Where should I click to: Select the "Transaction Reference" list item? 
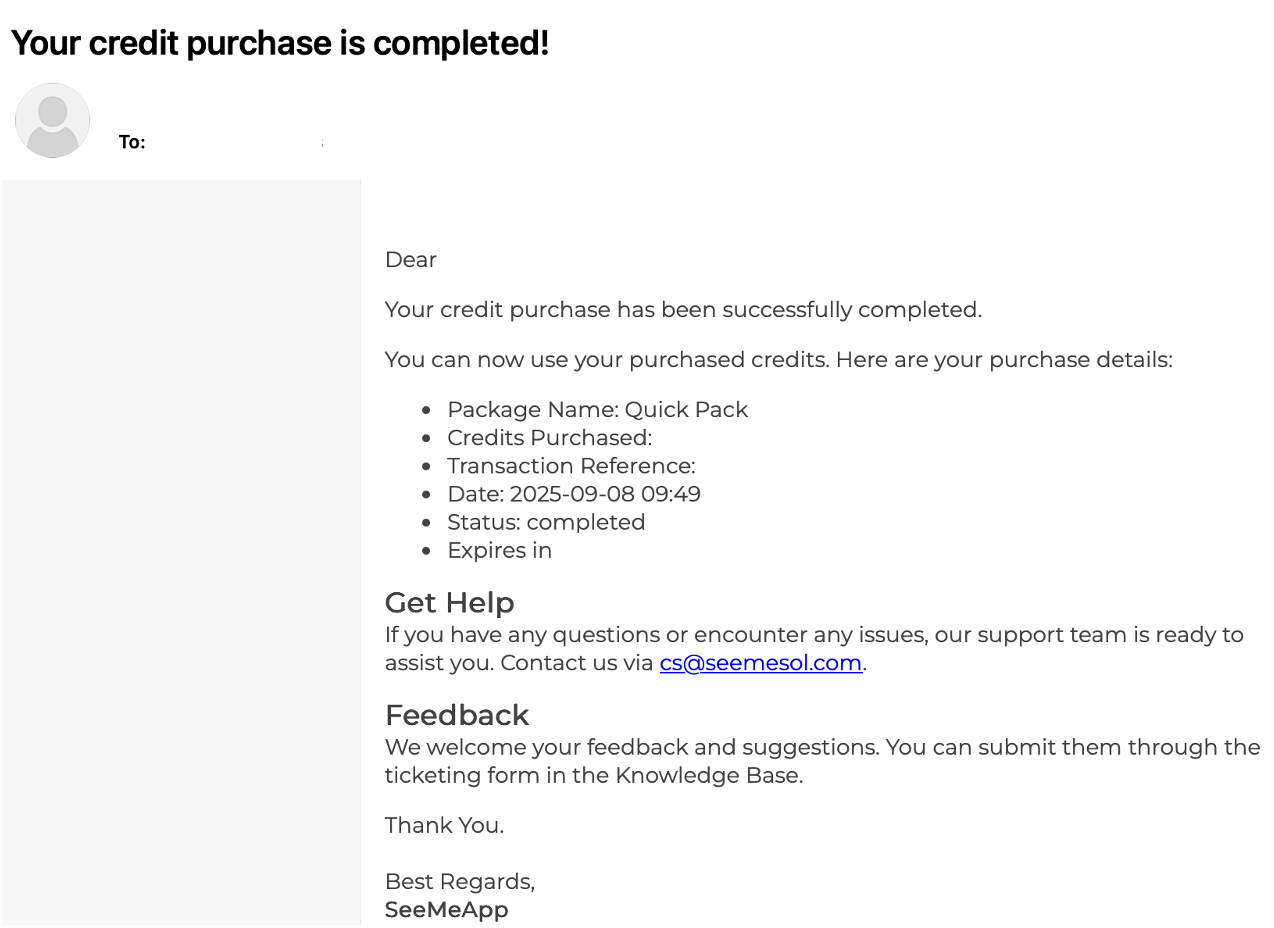[571, 466]
